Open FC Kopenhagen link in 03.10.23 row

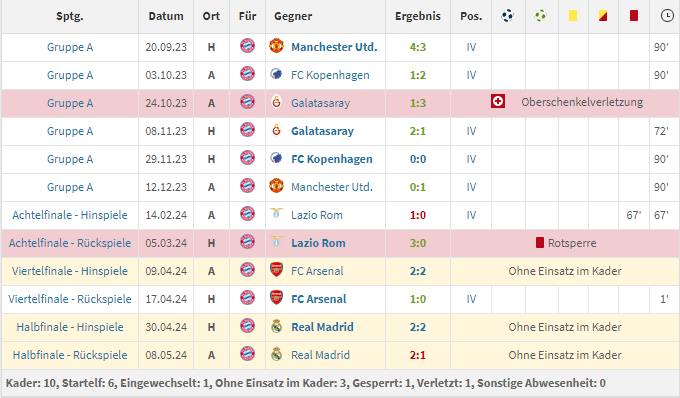[330, 75]
